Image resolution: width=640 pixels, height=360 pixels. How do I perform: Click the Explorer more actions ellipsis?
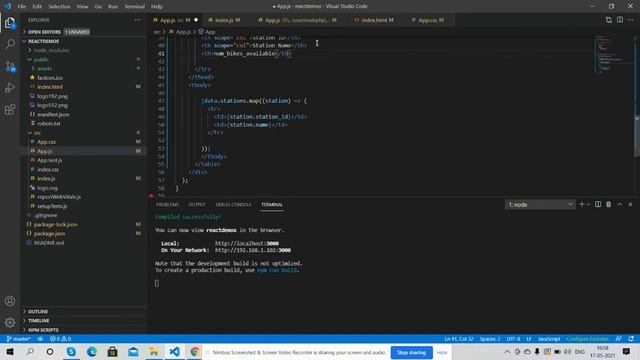pyautogui.click(x=138, y=20)
